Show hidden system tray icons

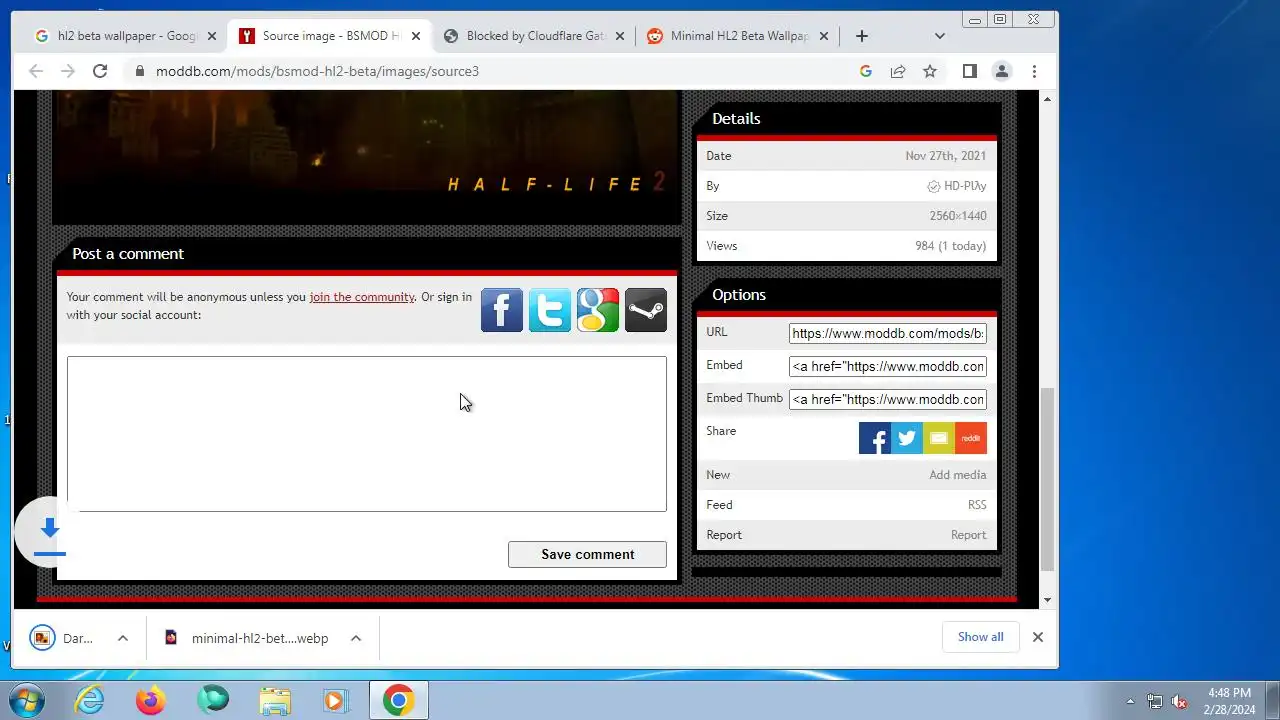1130,701
